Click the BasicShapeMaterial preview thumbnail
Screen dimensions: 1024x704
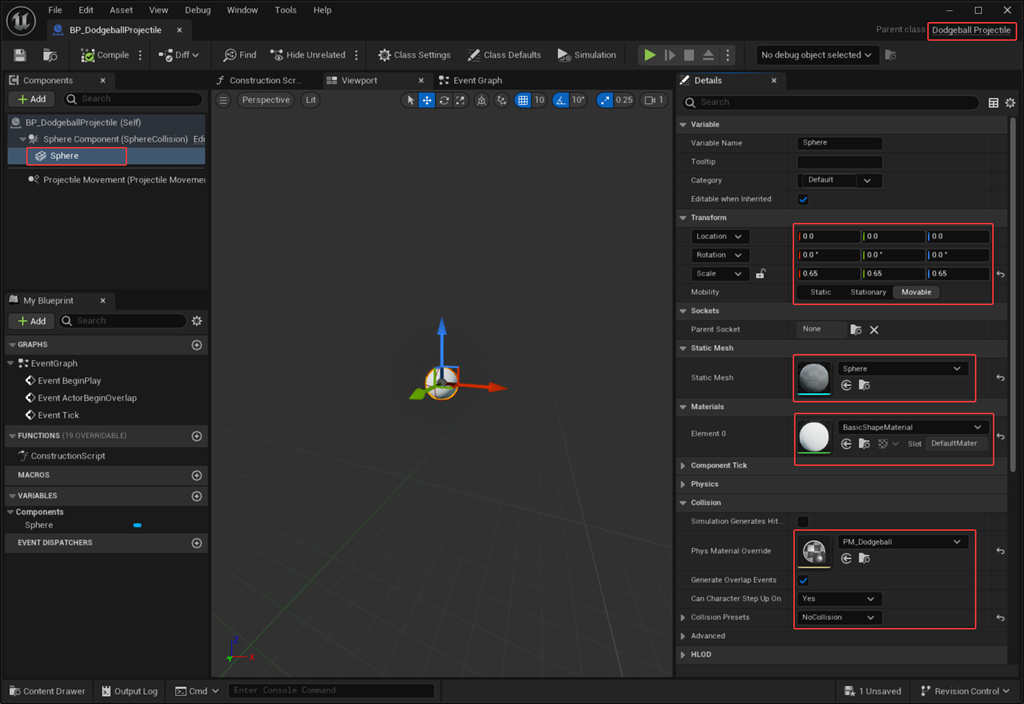point(815,436)
